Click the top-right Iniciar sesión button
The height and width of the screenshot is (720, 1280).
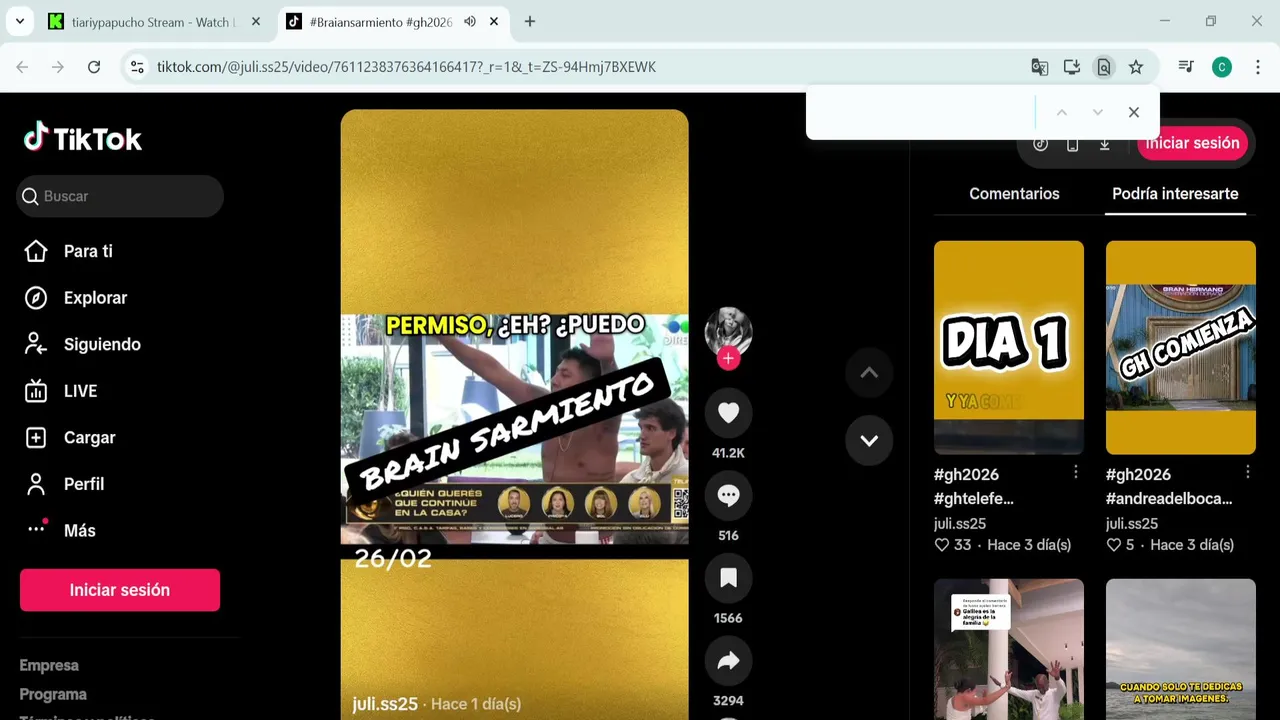tap(1192, 143)
